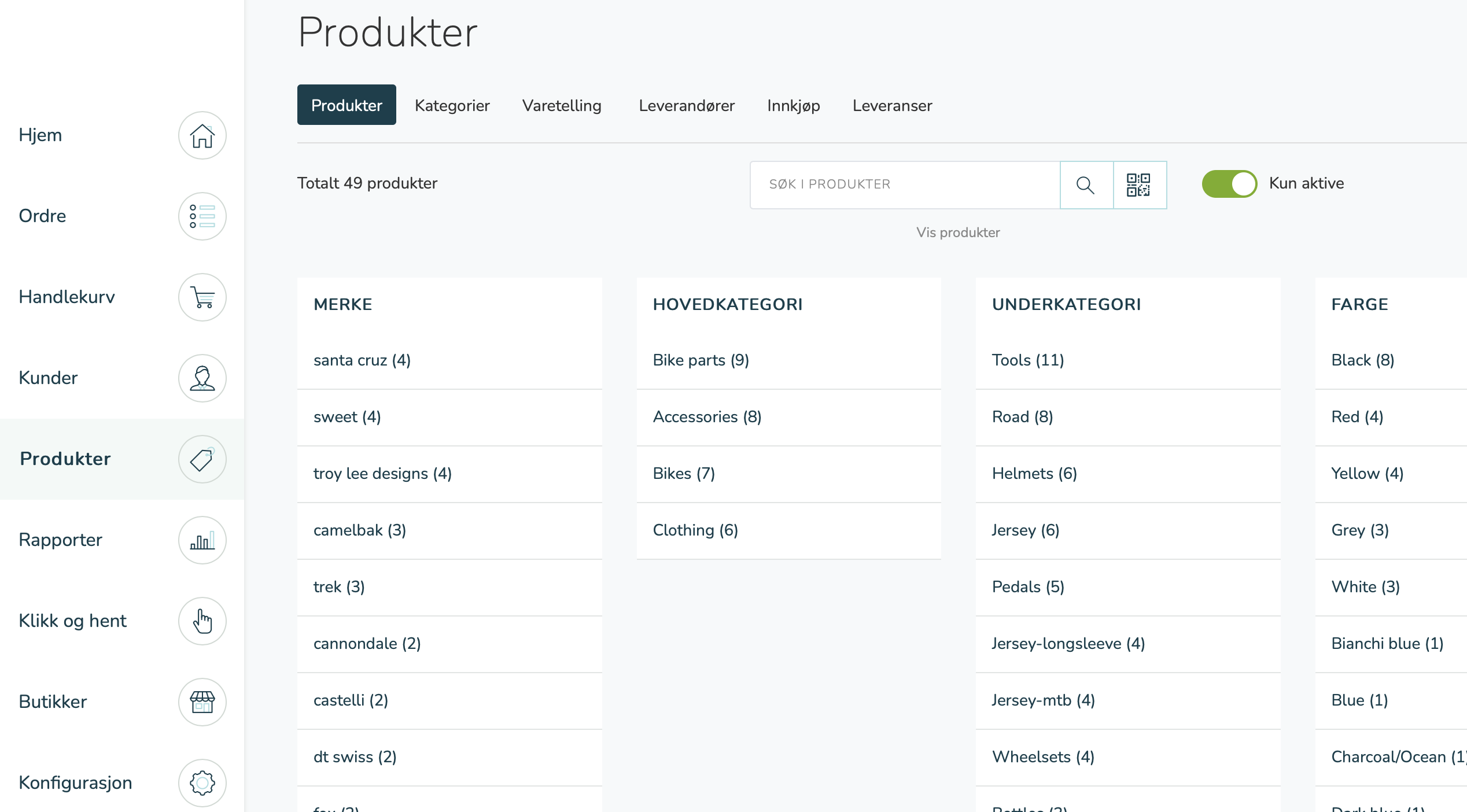This screenshot has height=812, width=1467.
Task: Choose subcategory Jersey-longsleeve (4)
Action: 1128,644
